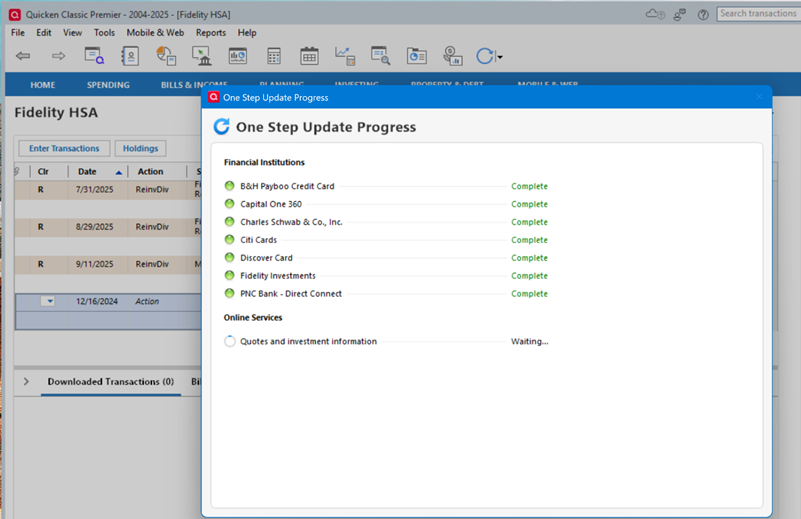Click the Complete status for Fidelity Investments
This screenshot has width=801, height=519.
[529, 276]
